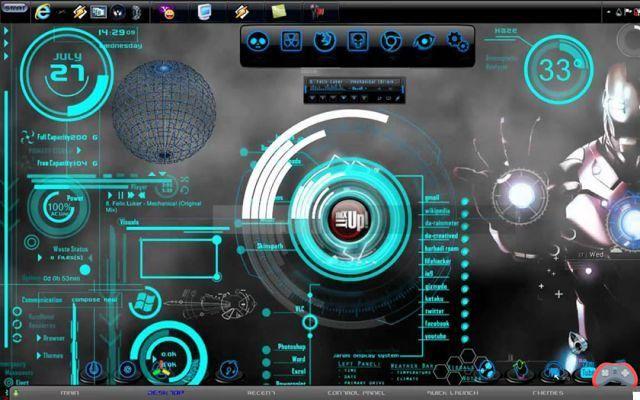Click the Windows logo orb

coord(144,302)
